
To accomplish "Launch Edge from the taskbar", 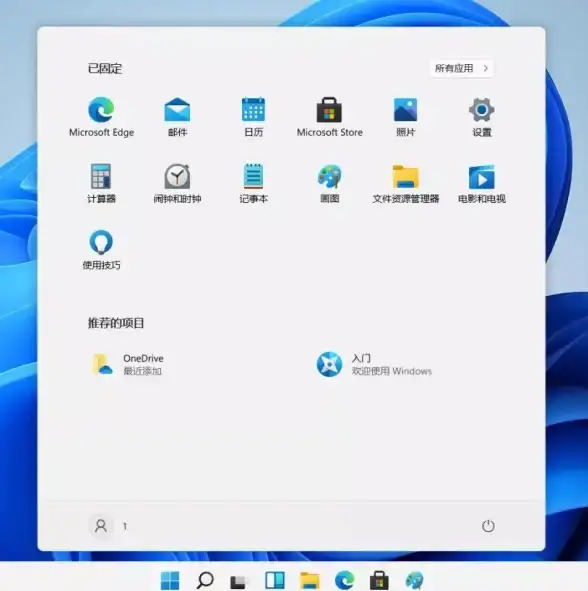I will [x=345, y=580].
